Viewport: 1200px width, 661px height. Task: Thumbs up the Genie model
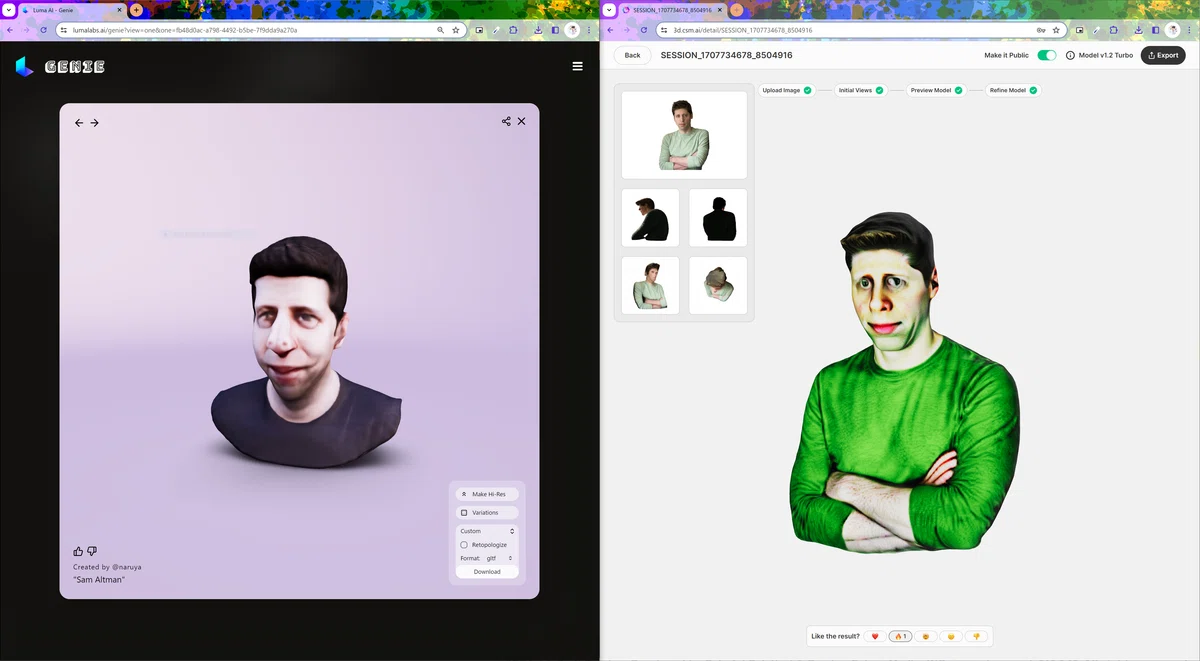tap(79, 551)
